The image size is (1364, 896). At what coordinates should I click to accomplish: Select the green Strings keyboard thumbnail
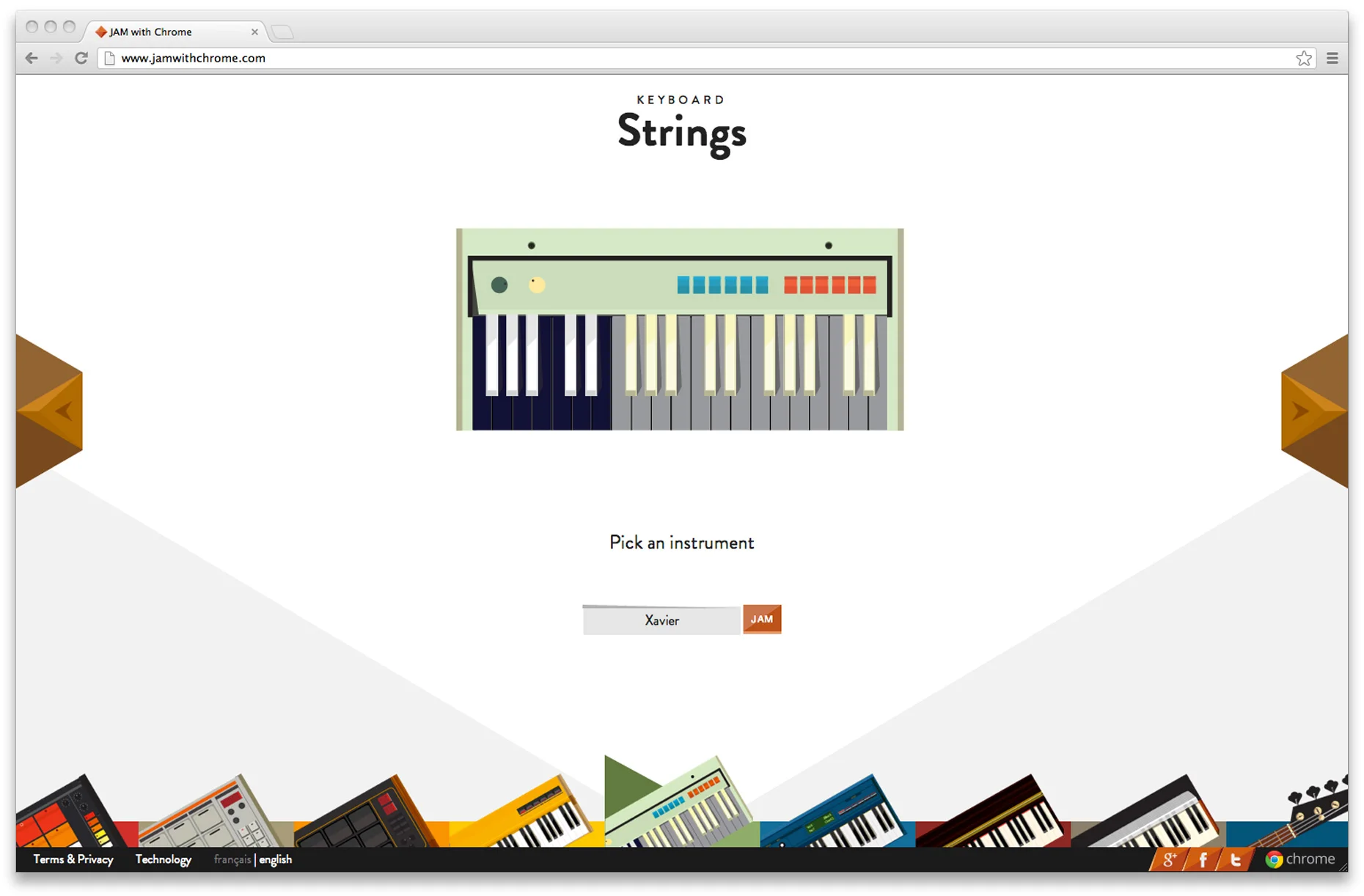pos(682,803)
